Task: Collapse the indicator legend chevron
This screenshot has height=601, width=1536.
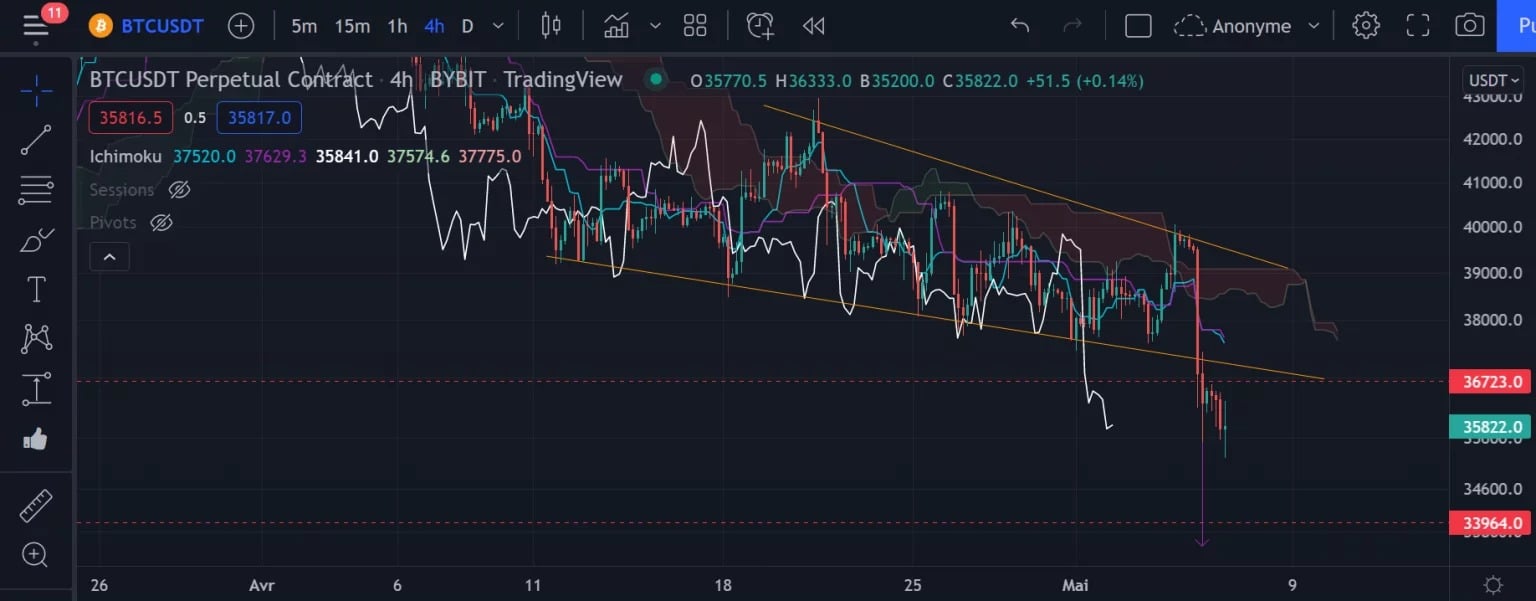Action: click(x=109, y=257)
